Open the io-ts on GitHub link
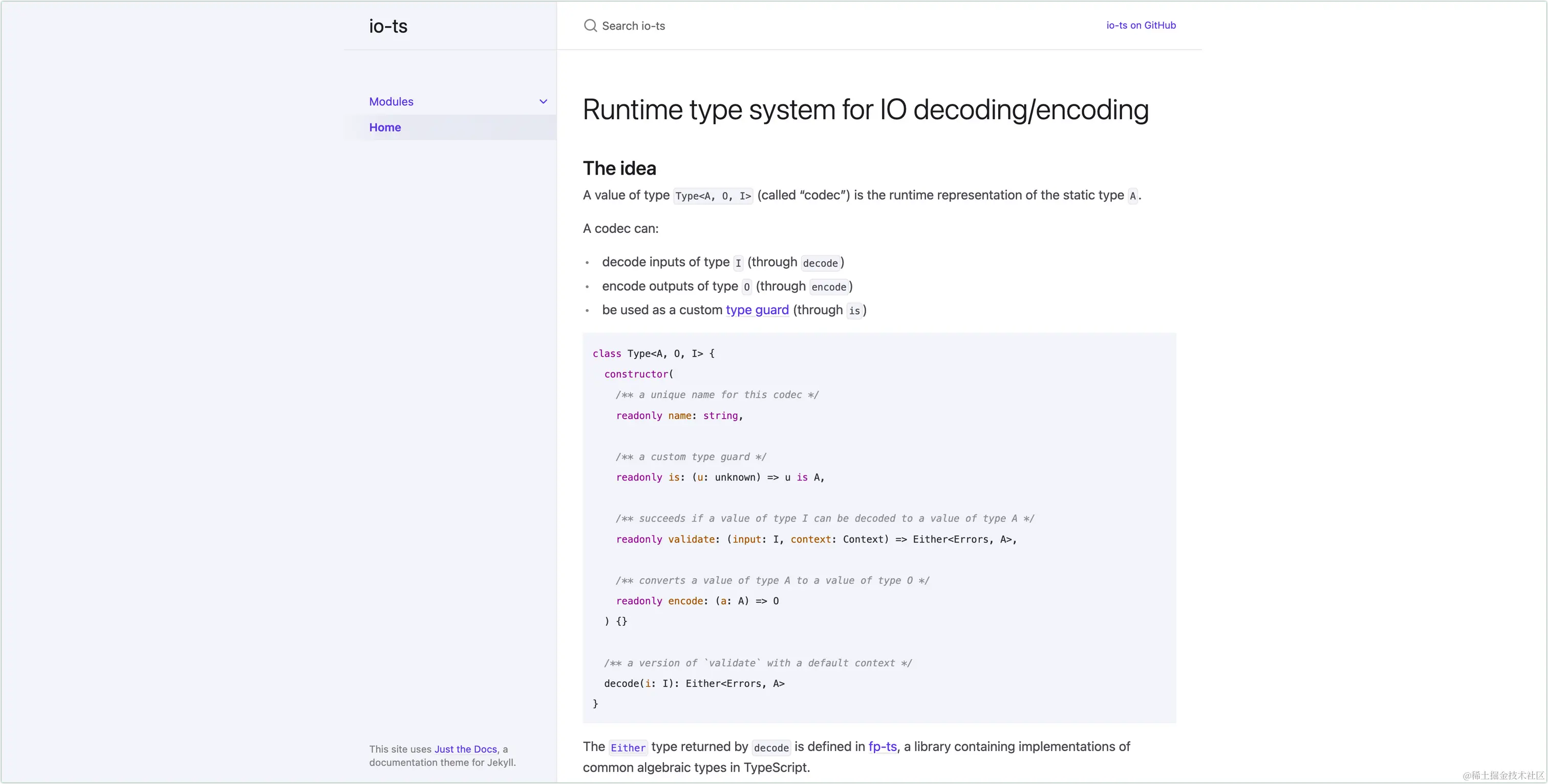1548x784 pixels. tap(1141, 25)
